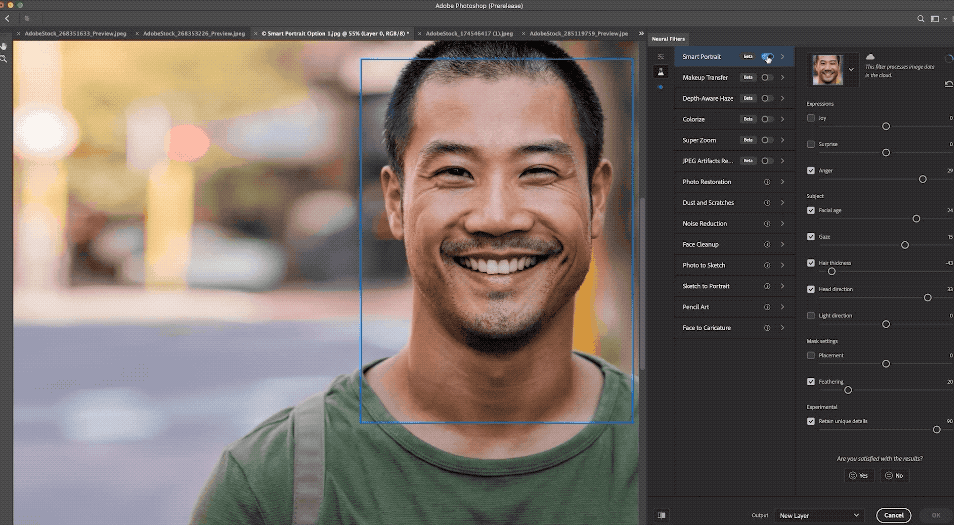Toggle the preview changes icon at bottom
The image size is (954, 525).
[661, 515]
